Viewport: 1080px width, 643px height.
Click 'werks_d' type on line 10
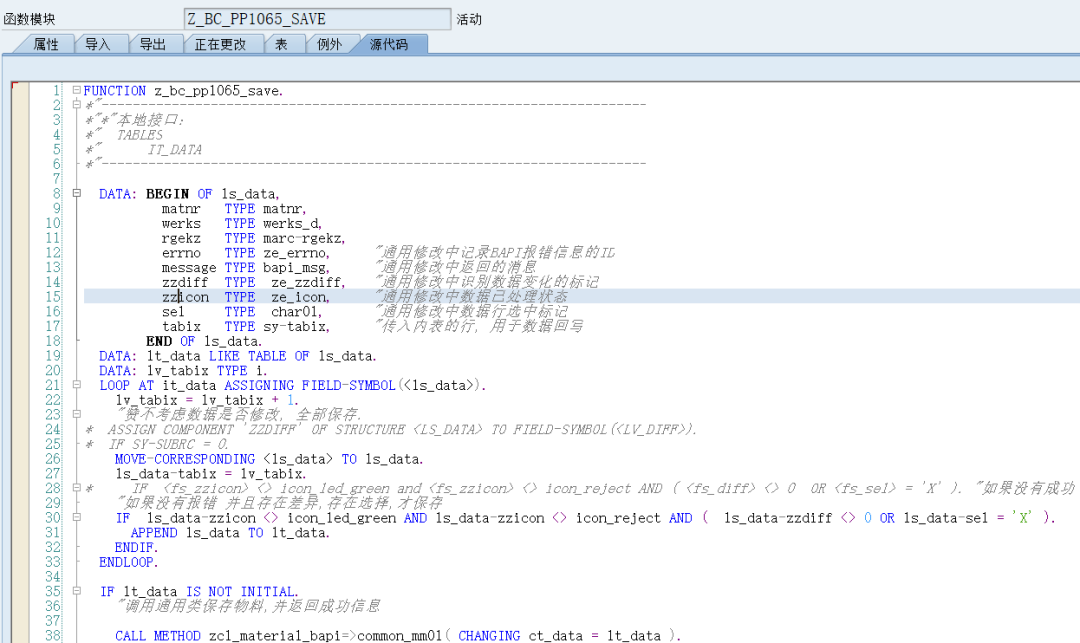(292, 224)
